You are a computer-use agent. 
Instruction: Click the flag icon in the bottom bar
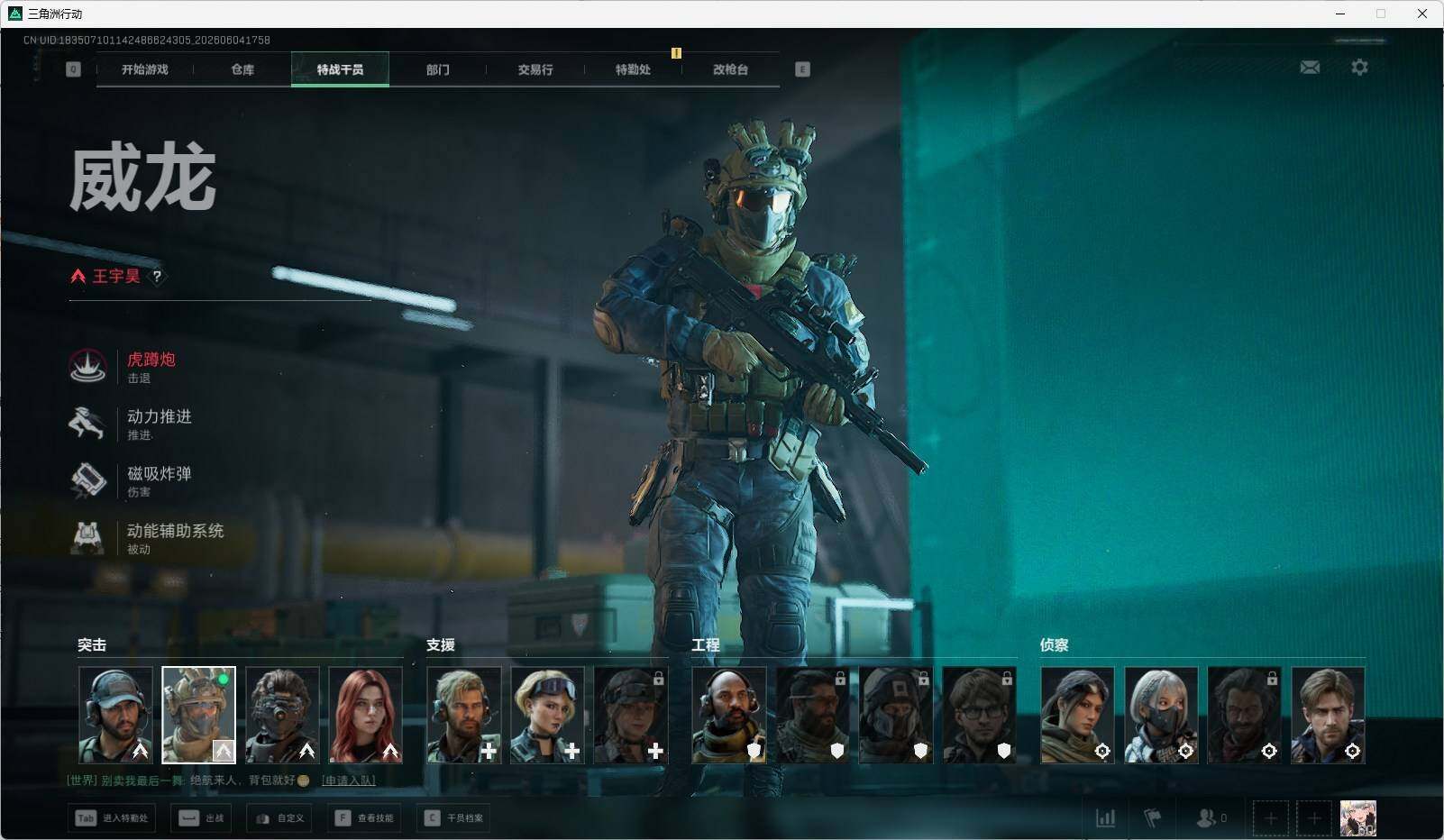1152,818
